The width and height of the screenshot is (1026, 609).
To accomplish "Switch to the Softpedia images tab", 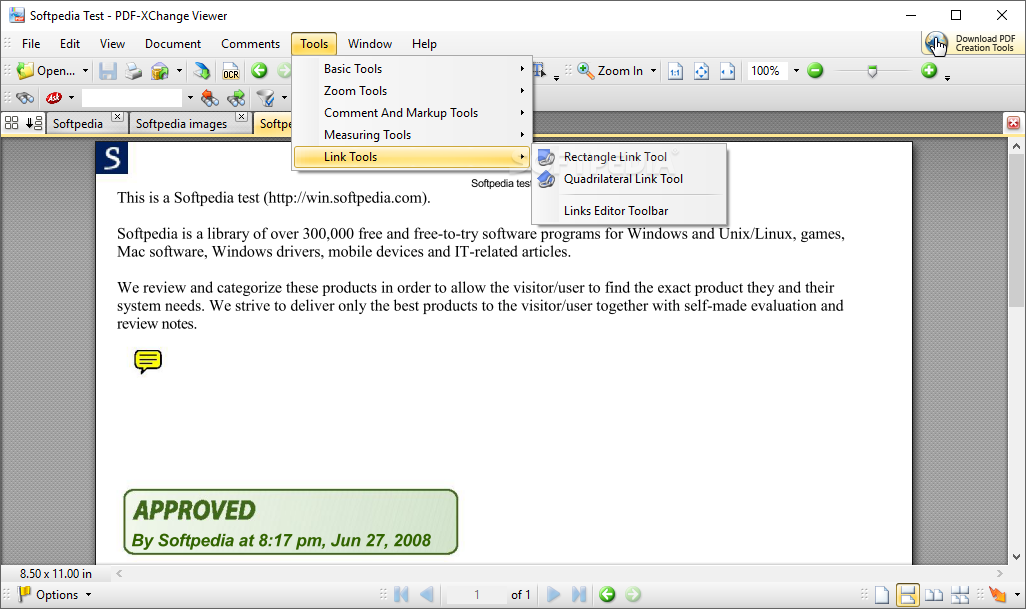I will pyautogui.click(x=182, y=124).
